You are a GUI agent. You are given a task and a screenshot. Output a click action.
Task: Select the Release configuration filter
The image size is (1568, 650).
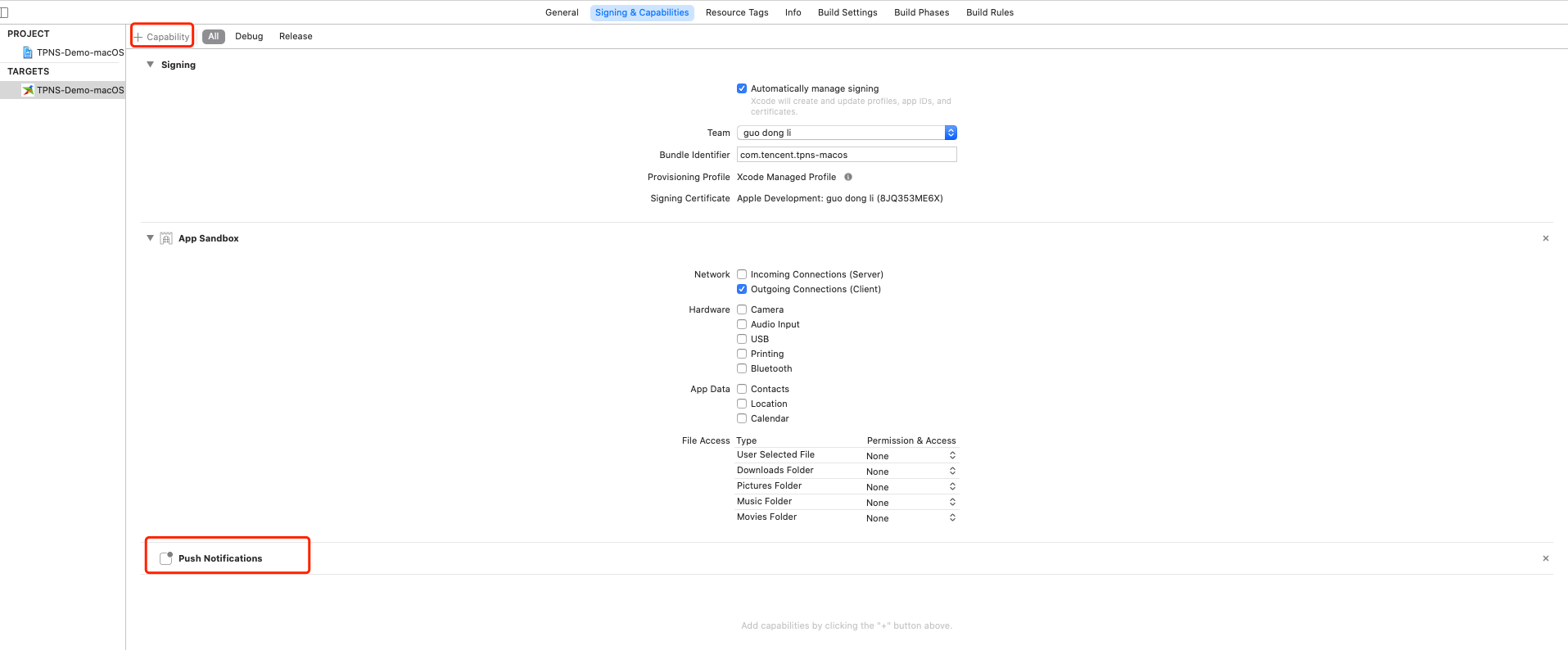tap(296, 37)
